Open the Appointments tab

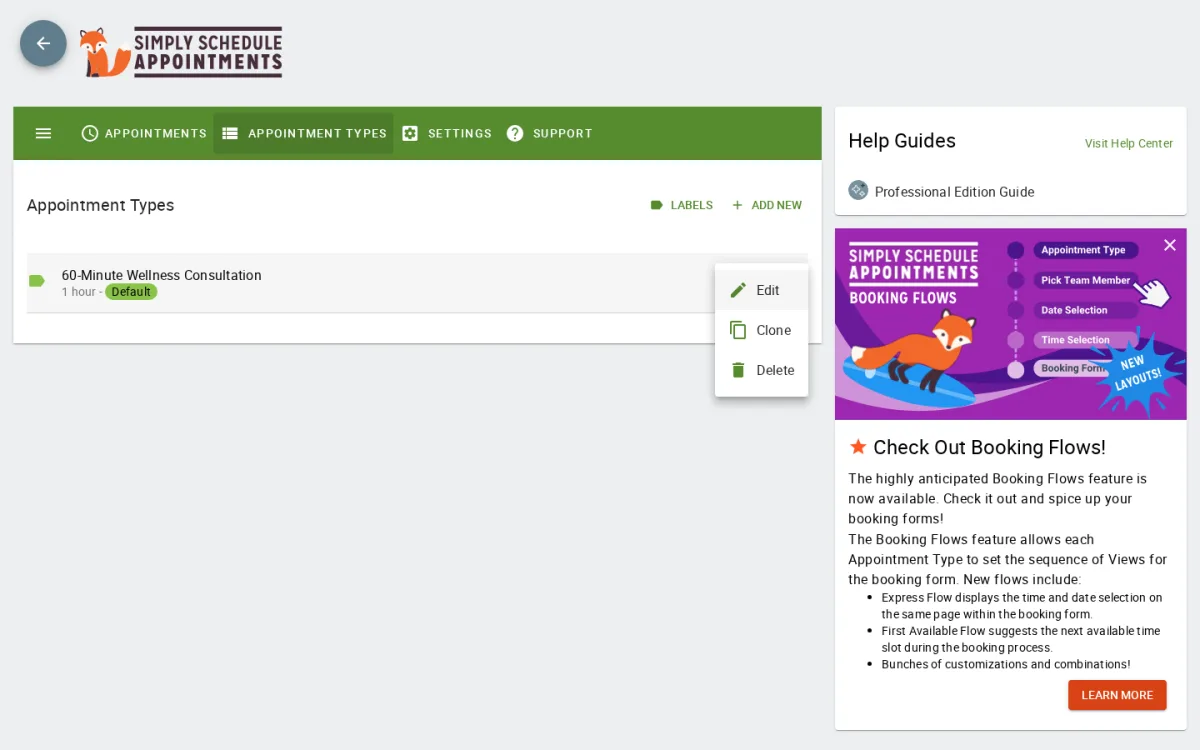tap(144, 133)
